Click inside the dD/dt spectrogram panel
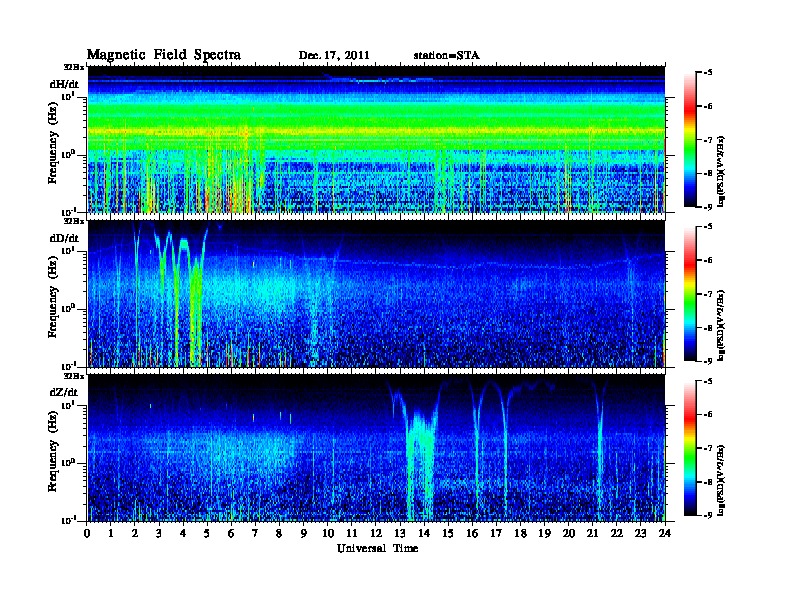 tap(377, 293)
